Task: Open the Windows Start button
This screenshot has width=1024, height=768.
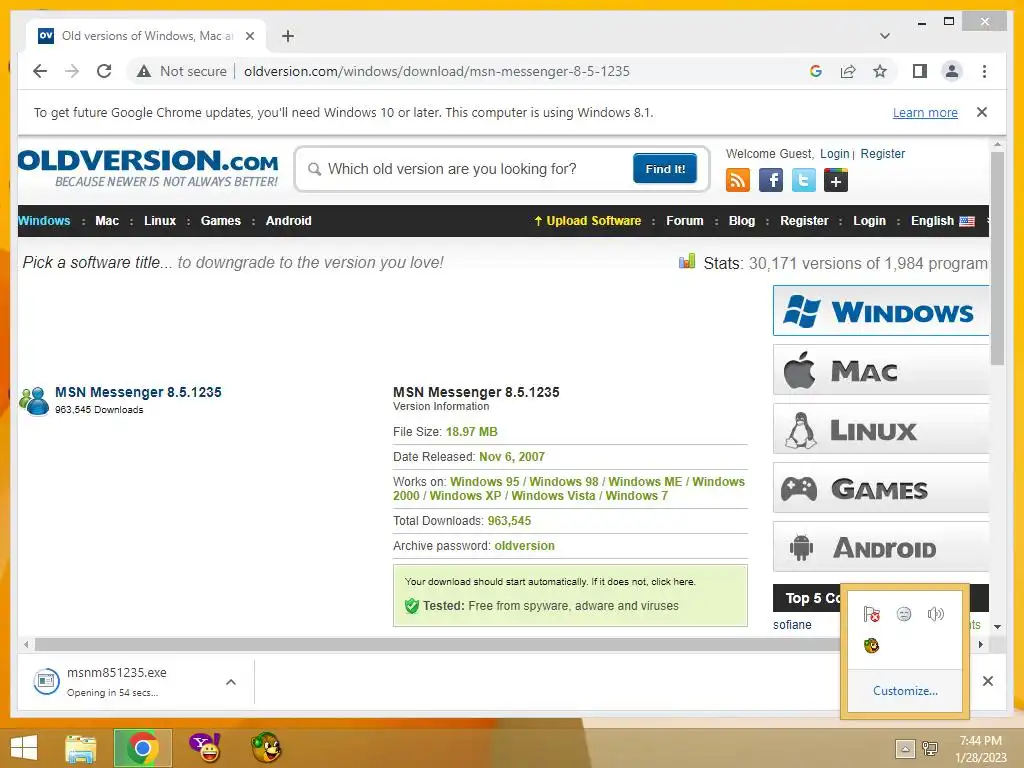Action: [24, 748]
